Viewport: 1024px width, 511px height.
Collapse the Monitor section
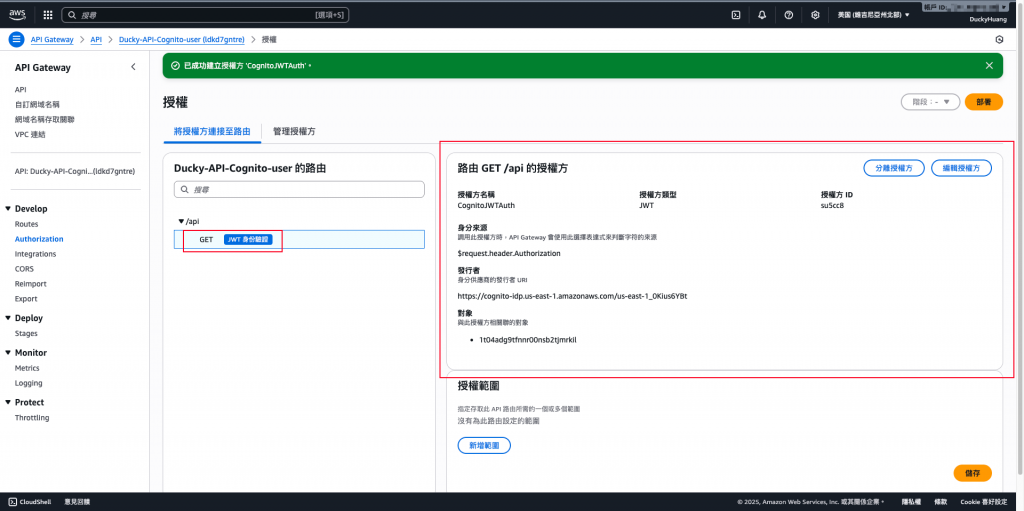pos(8,353)
